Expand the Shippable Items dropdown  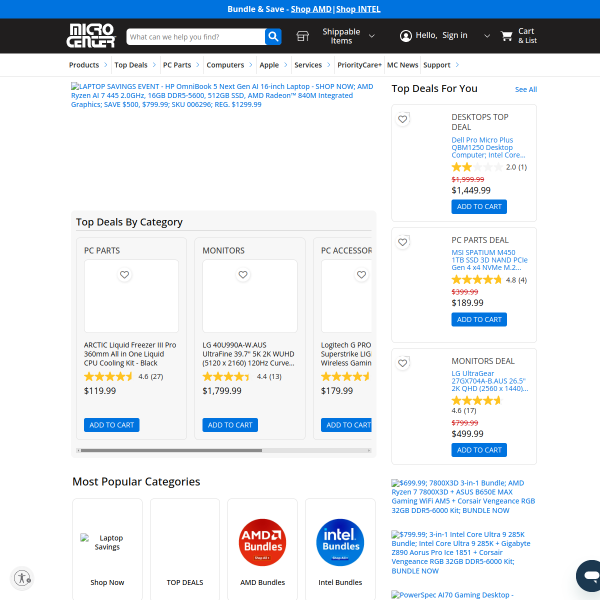pyautogui.click(x=372, y=36)
